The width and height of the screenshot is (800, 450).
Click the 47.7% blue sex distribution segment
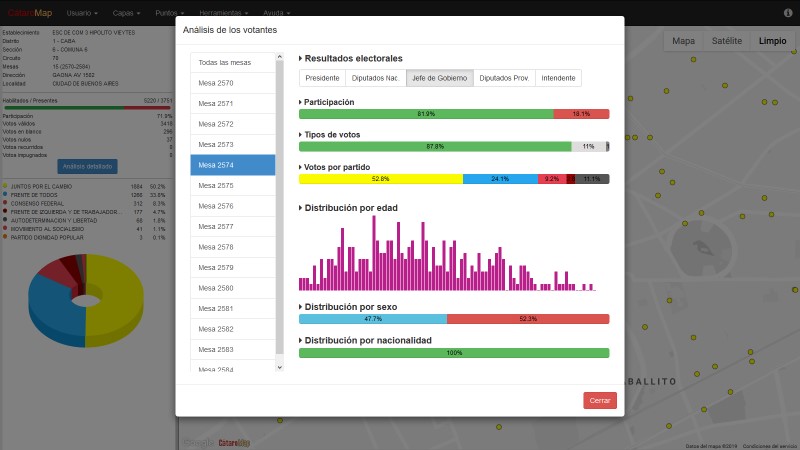373,319
